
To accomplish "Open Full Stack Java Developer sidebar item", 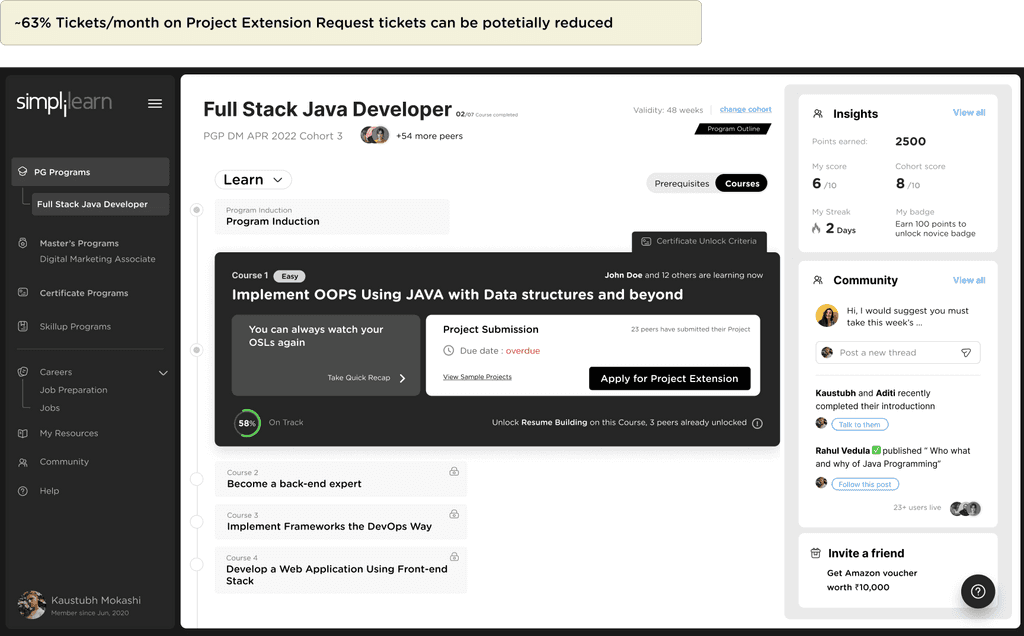I will (101, 204).
